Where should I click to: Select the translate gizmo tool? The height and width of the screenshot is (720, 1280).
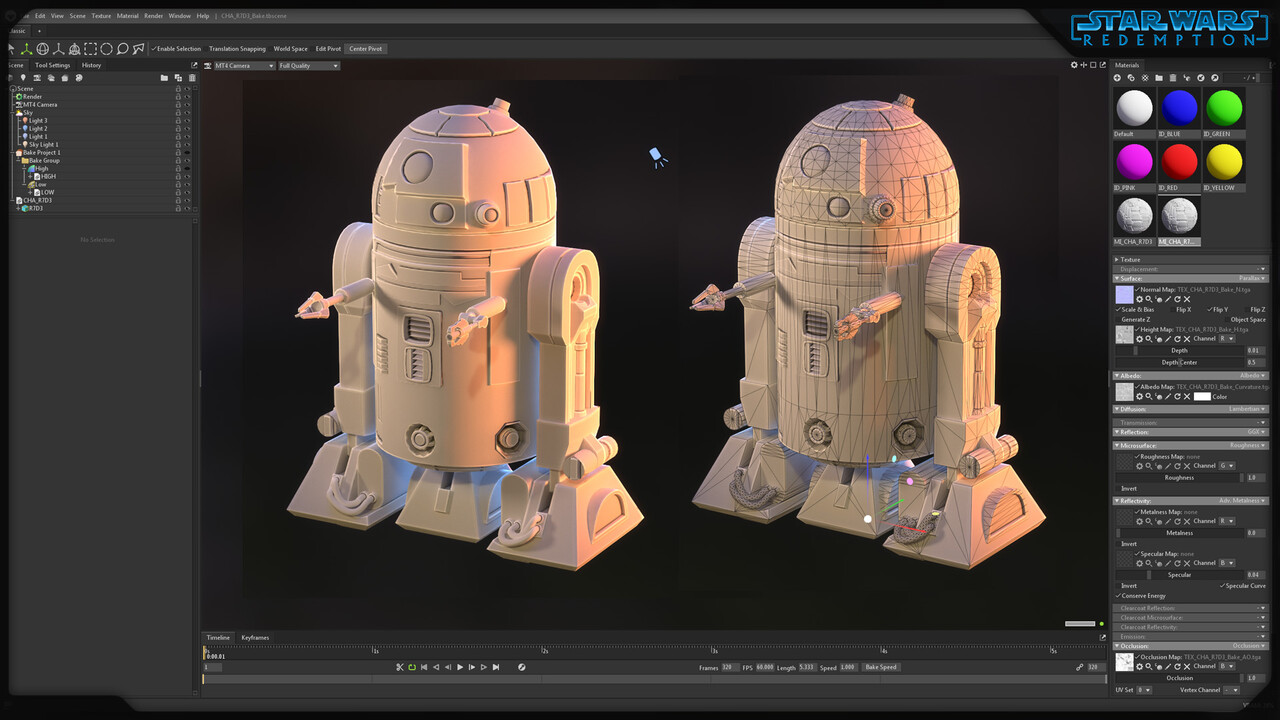26,49
